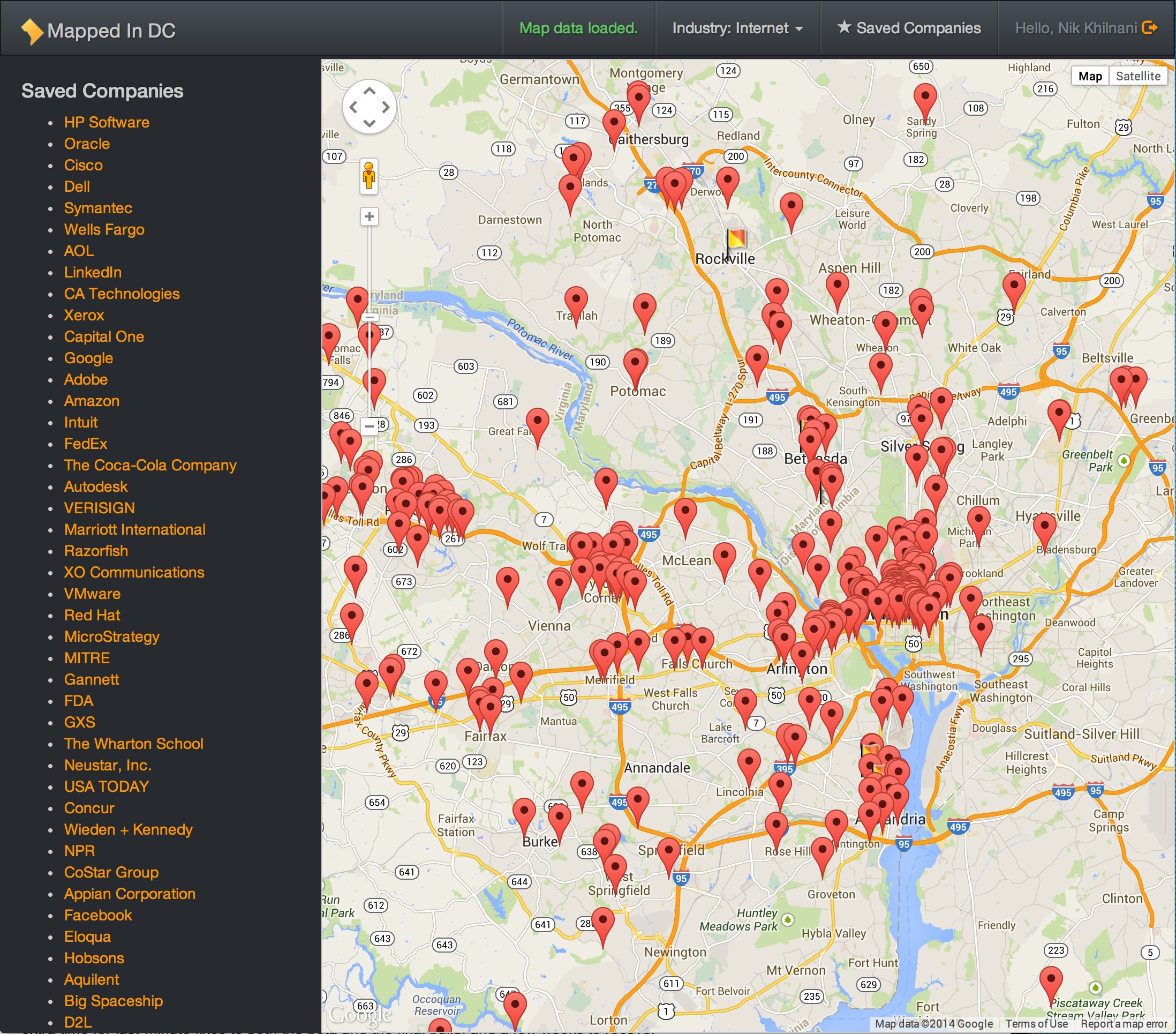Click the map zoom slider handle
Image resolution: width=1176 pixels, height=1034 pixels.
tap(370, 316)
